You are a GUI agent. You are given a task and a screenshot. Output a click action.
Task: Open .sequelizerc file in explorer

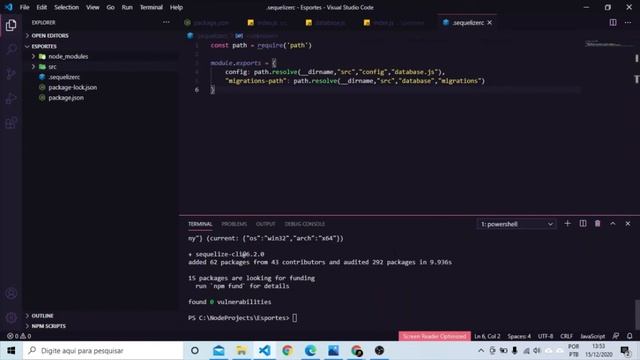64,77
